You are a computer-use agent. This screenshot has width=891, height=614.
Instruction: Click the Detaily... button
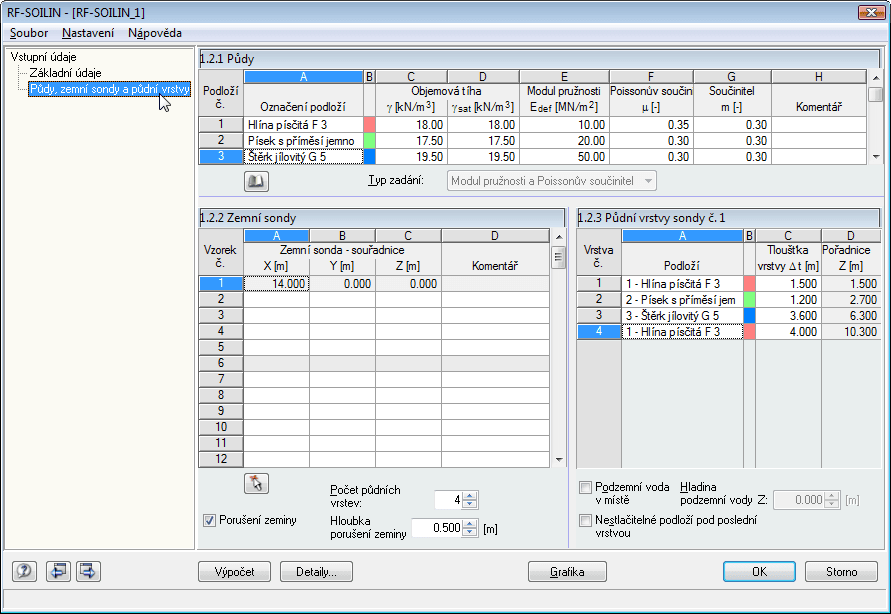coord(317,571)
